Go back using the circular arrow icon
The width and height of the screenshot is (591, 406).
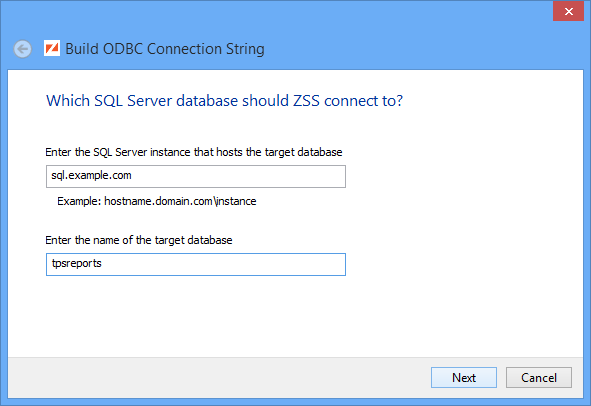23,49
